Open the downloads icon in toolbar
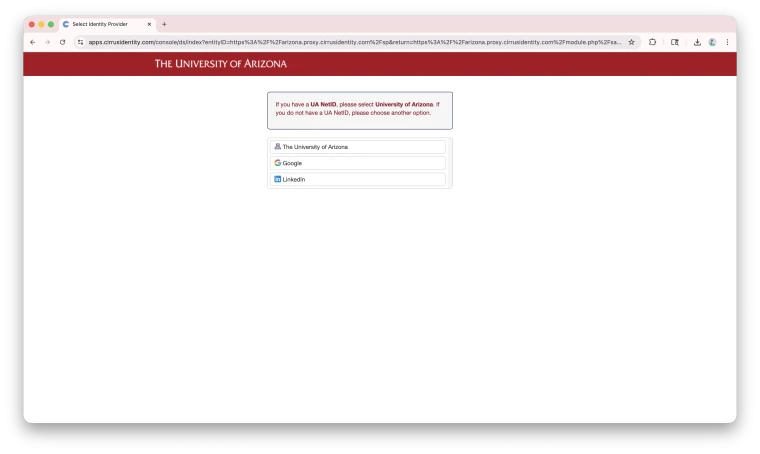Image resolution: width=760 pixels, height=454 pixels. coord(697,42)
